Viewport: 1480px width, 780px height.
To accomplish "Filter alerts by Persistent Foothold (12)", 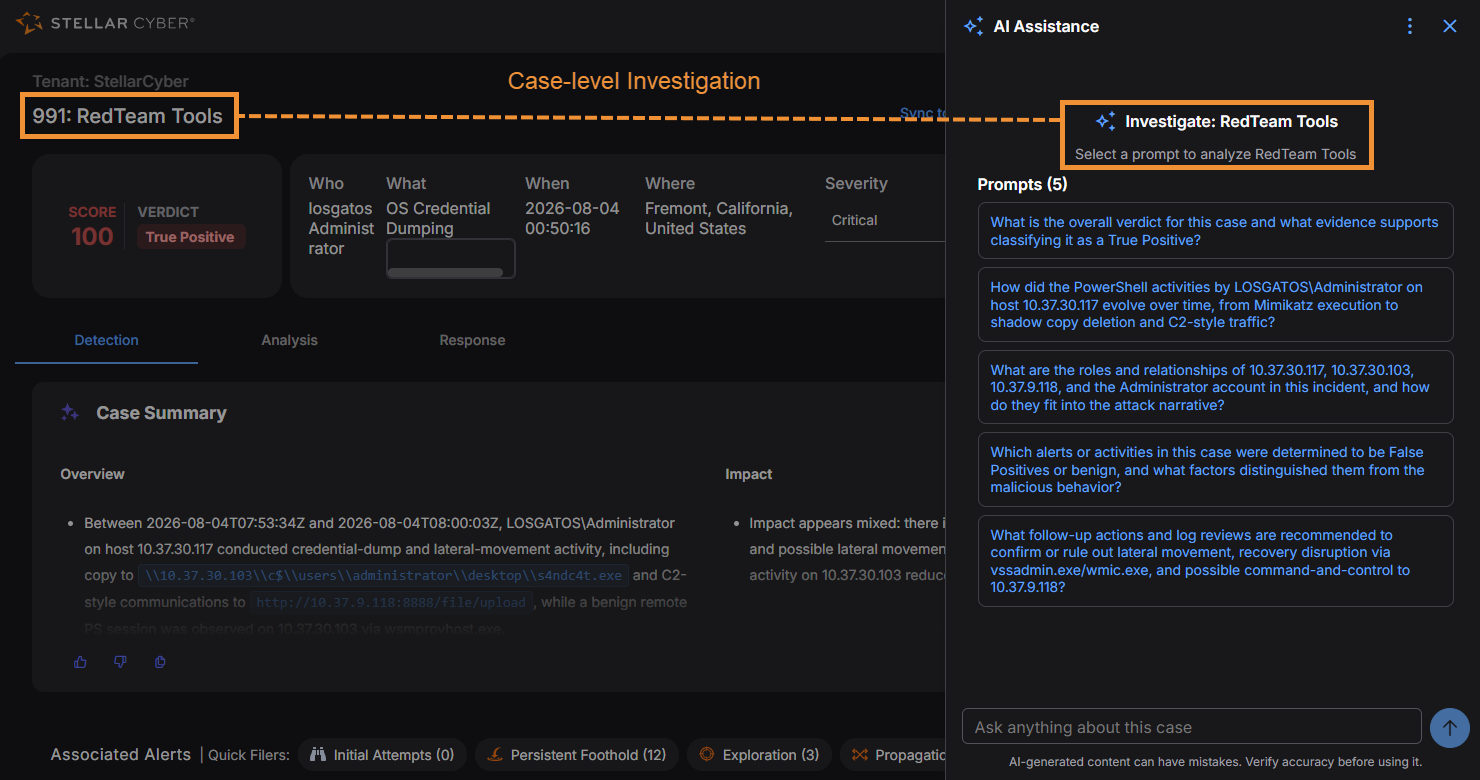I will 577,755.
